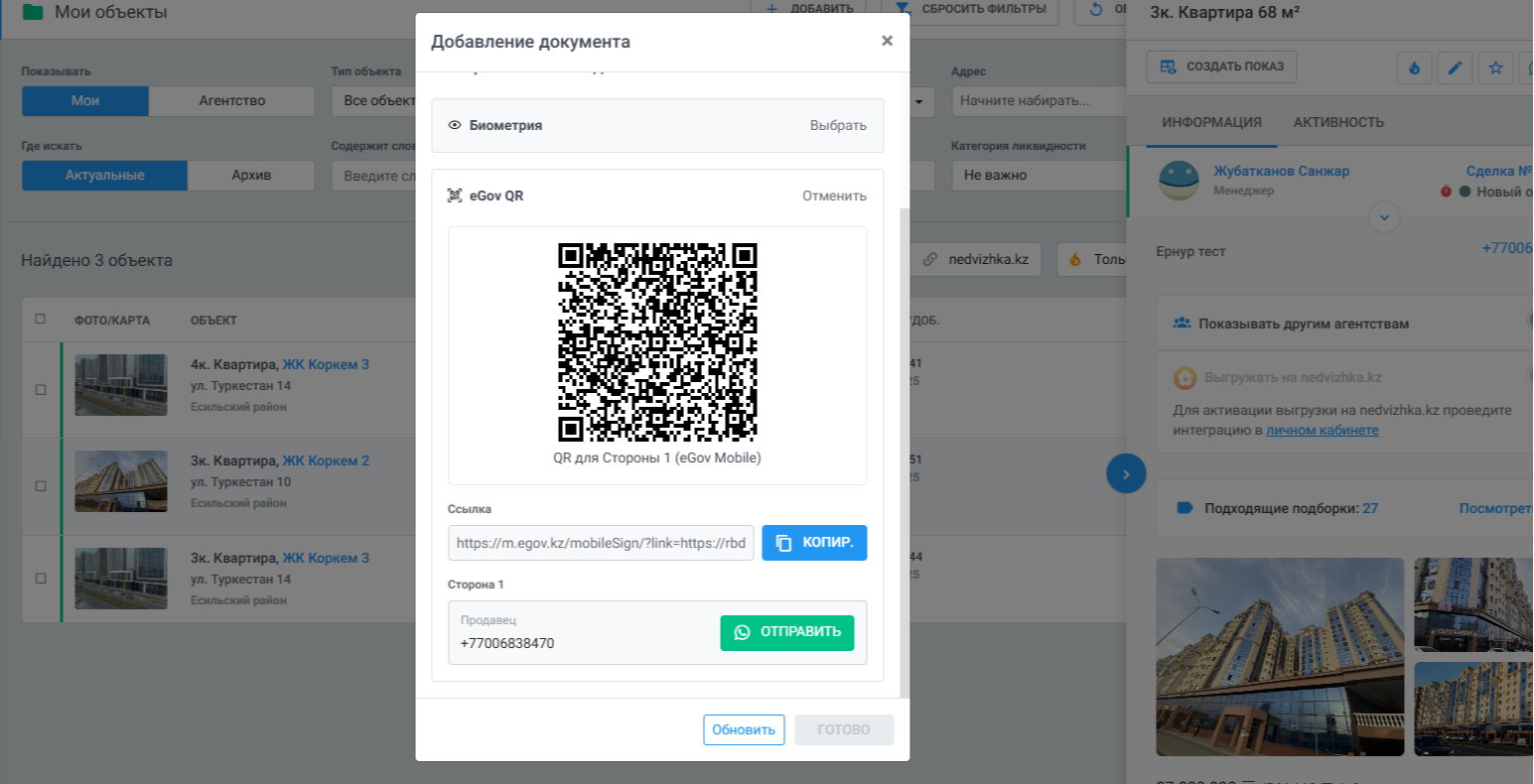Viewport: 1534px width, 784px height.
Task: Click the nedvizhka.kz link chip
Action: click(x=976, y=259)
